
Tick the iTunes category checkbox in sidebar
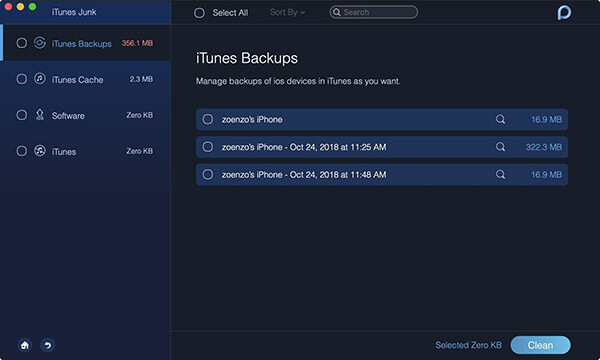[22, 151]
